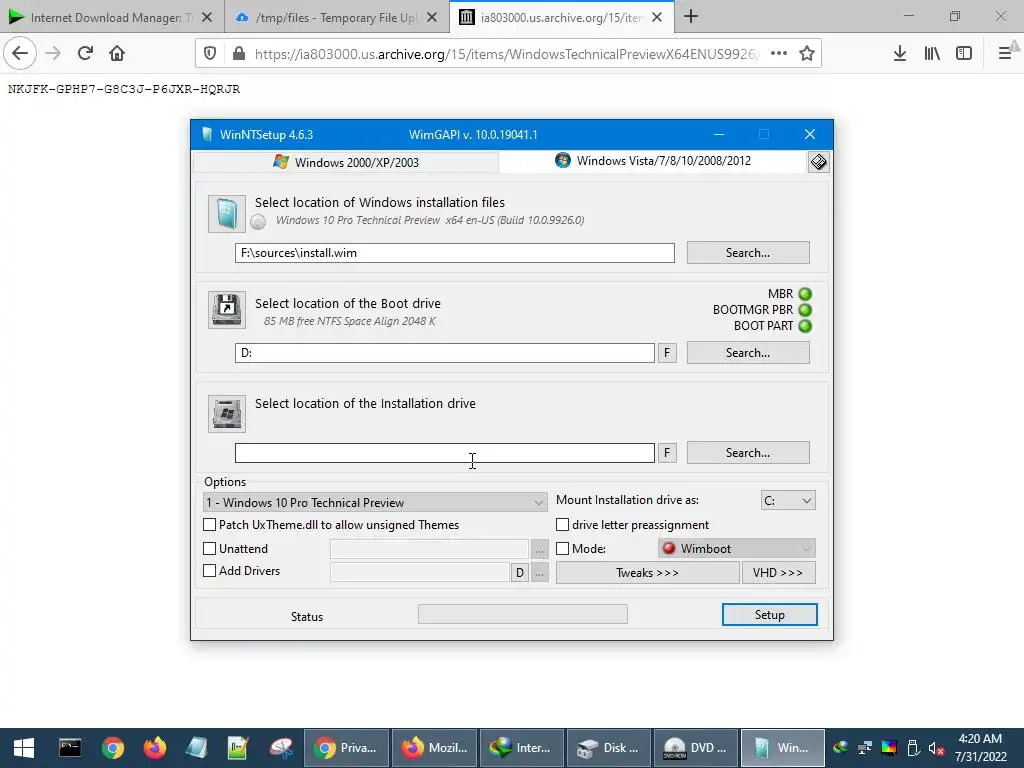Screen dimensions: 1024x768
Task: Open the Wimboot mode dropdown
Action: click(x=737, y=549)
